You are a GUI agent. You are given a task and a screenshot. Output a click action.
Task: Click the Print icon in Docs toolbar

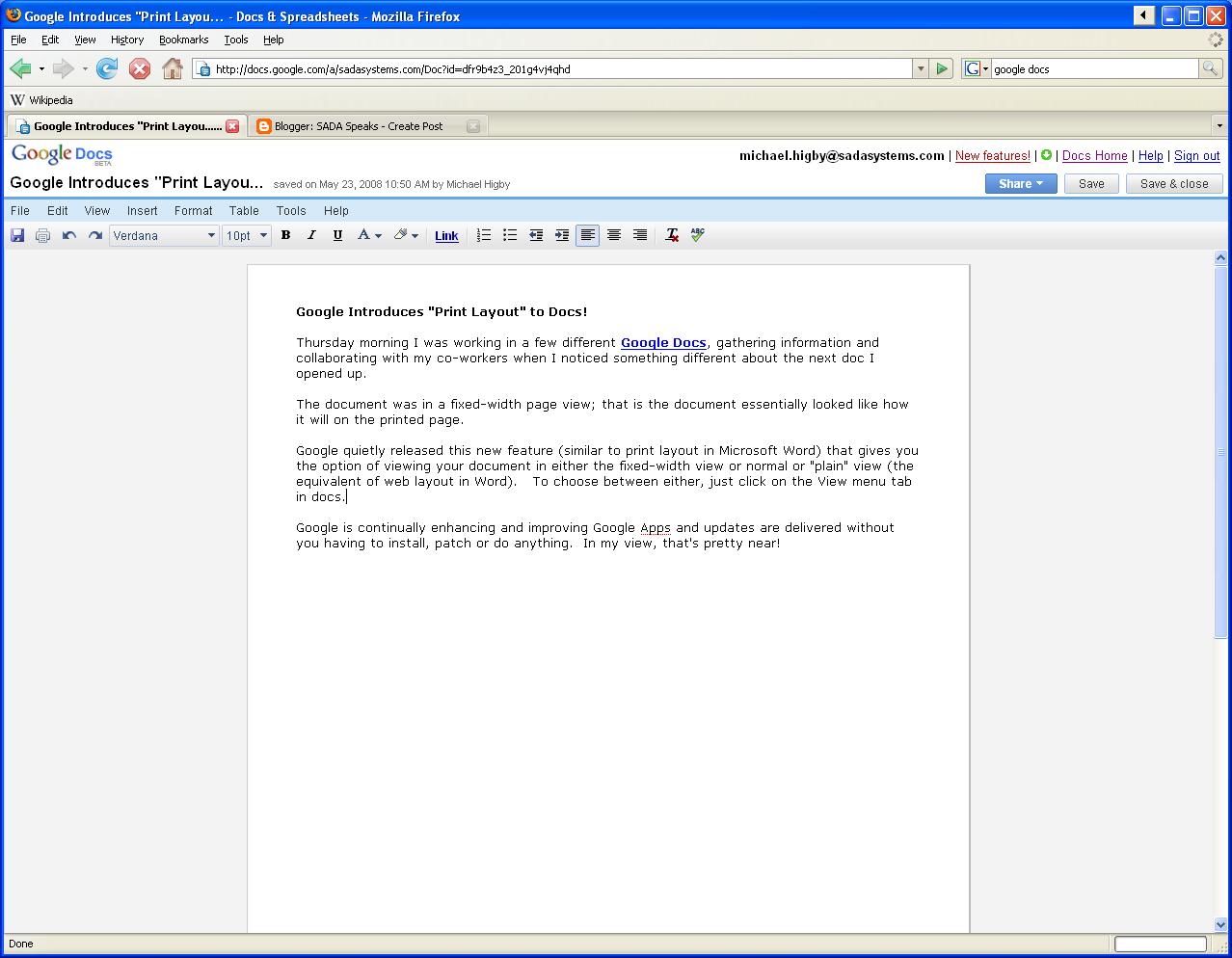click(x=42, y=235)
